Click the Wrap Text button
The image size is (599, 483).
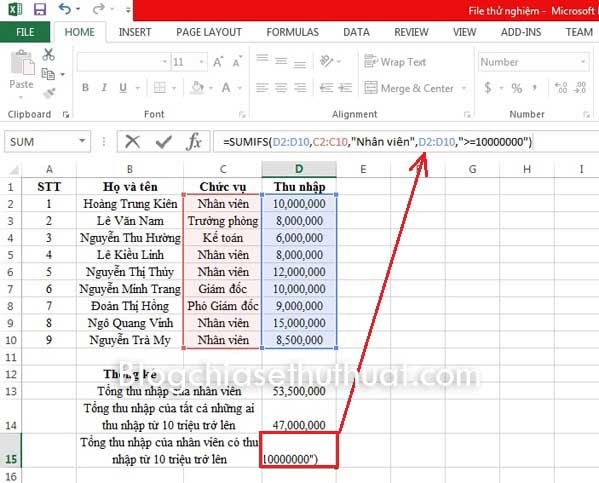395,62
